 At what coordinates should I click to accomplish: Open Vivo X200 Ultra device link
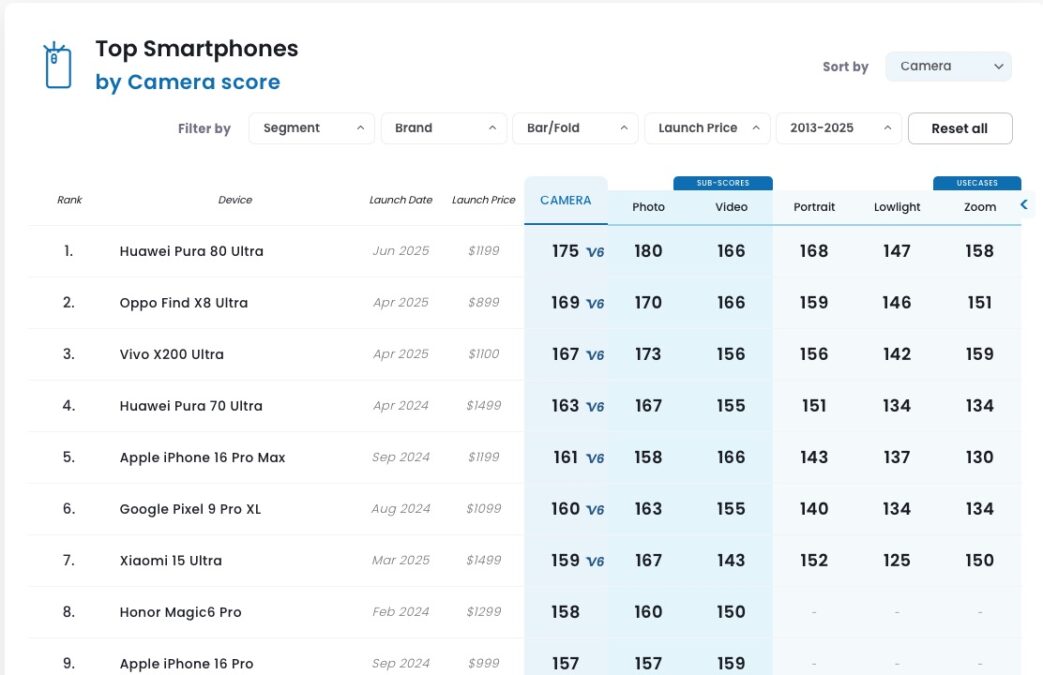tap(172, 354)
